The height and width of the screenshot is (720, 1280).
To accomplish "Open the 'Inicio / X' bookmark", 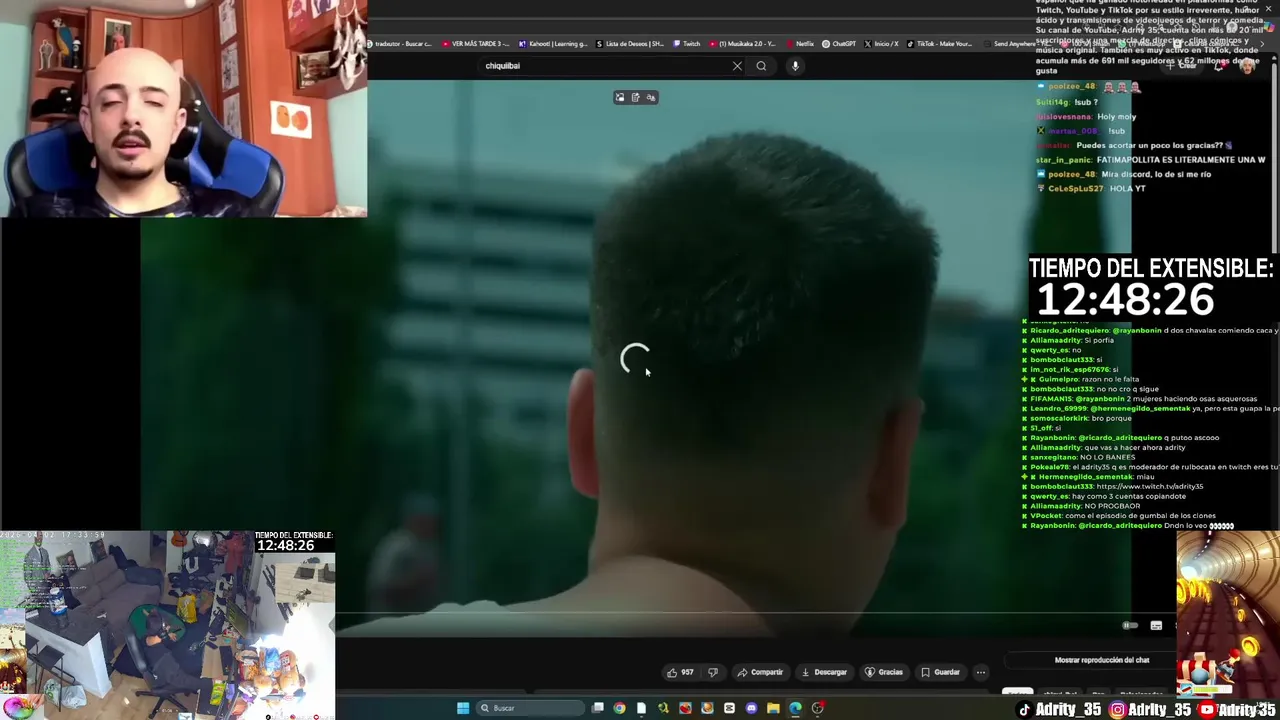I will tap(882, 44).
